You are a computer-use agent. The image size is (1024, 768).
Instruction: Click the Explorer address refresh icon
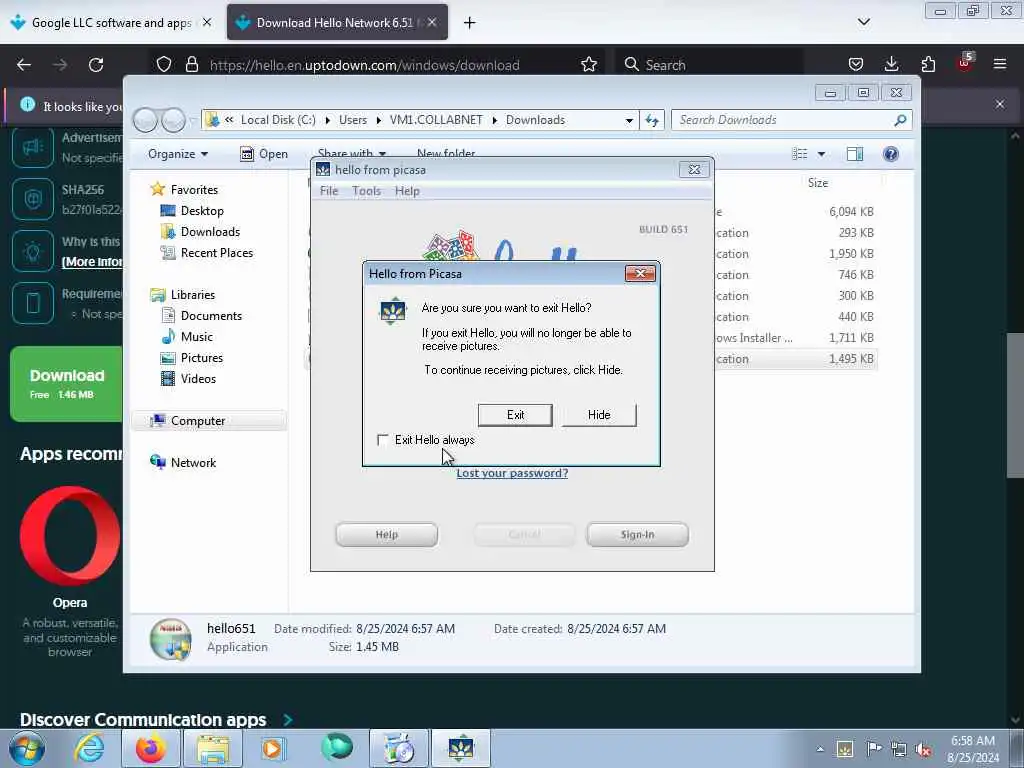[x=652, y=120]
